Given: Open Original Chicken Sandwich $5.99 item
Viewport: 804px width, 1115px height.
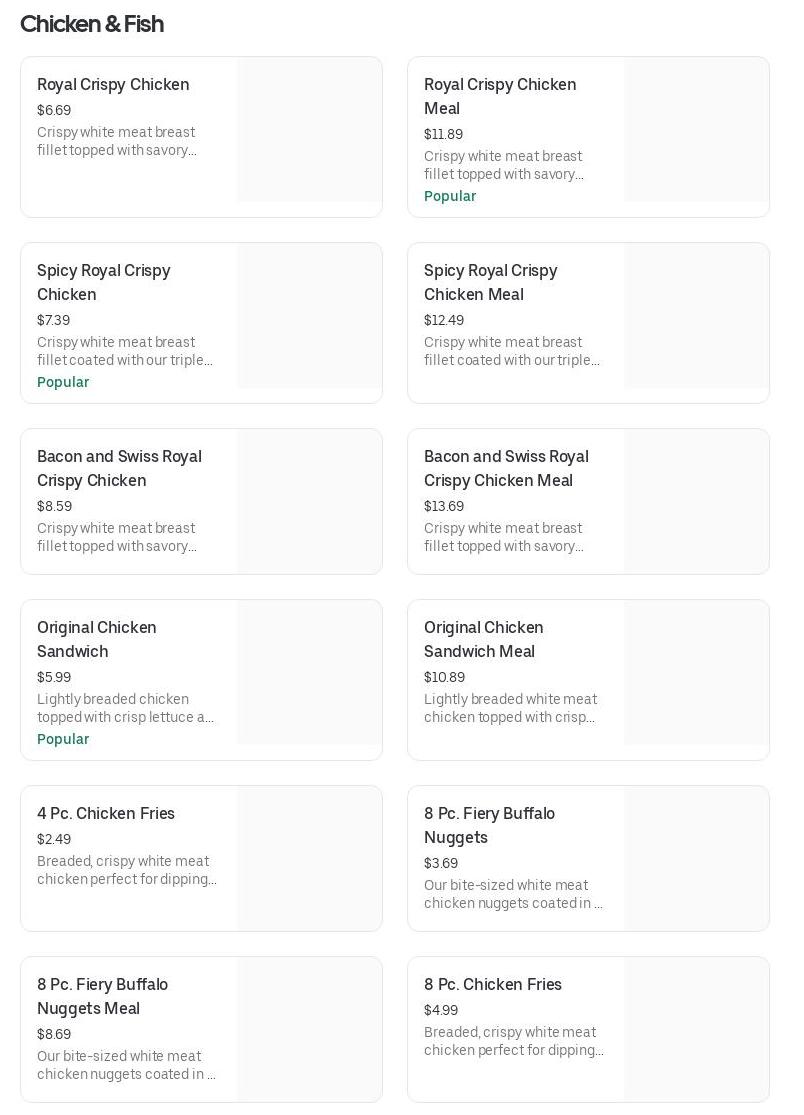Looking at the screenshot, I should click(96, 639).
